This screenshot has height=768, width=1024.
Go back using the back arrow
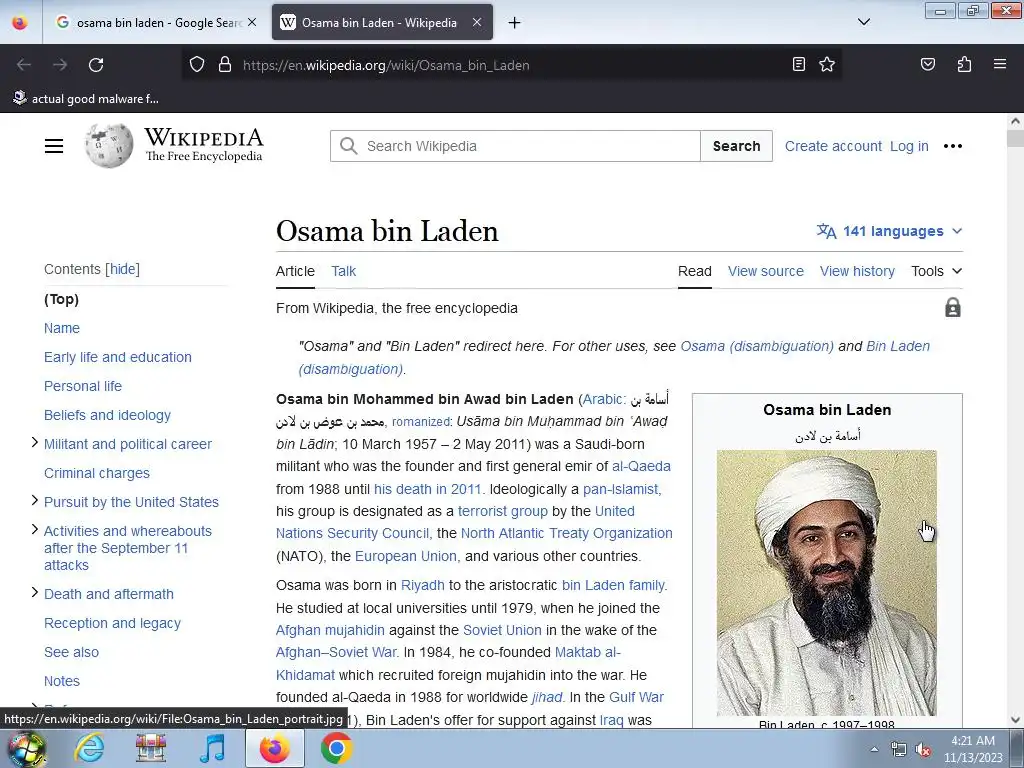tap(24, 65)
